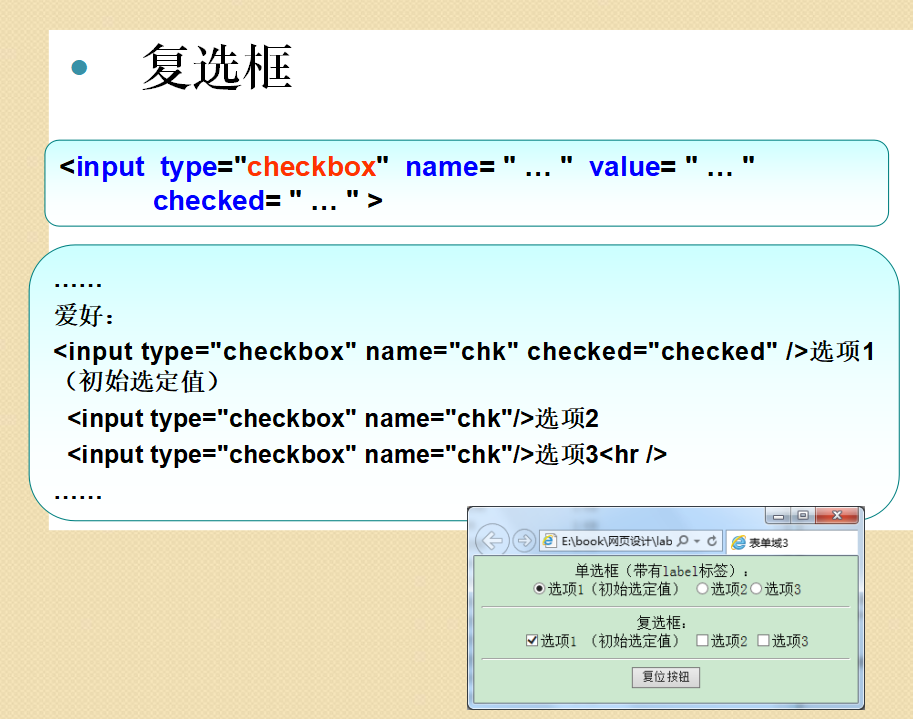Go back using the browser back arrow
Image resolution: width=913 pixels, height=719 pixels.
[493, 541]
